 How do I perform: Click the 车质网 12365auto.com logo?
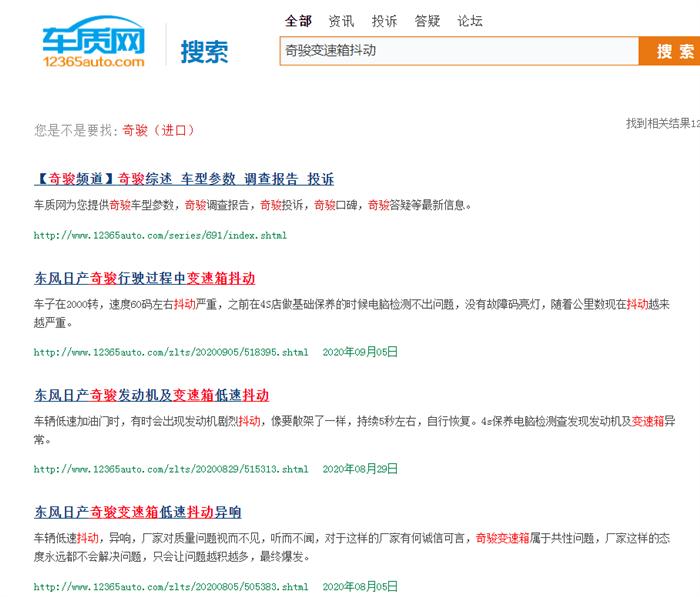point(94,42)
